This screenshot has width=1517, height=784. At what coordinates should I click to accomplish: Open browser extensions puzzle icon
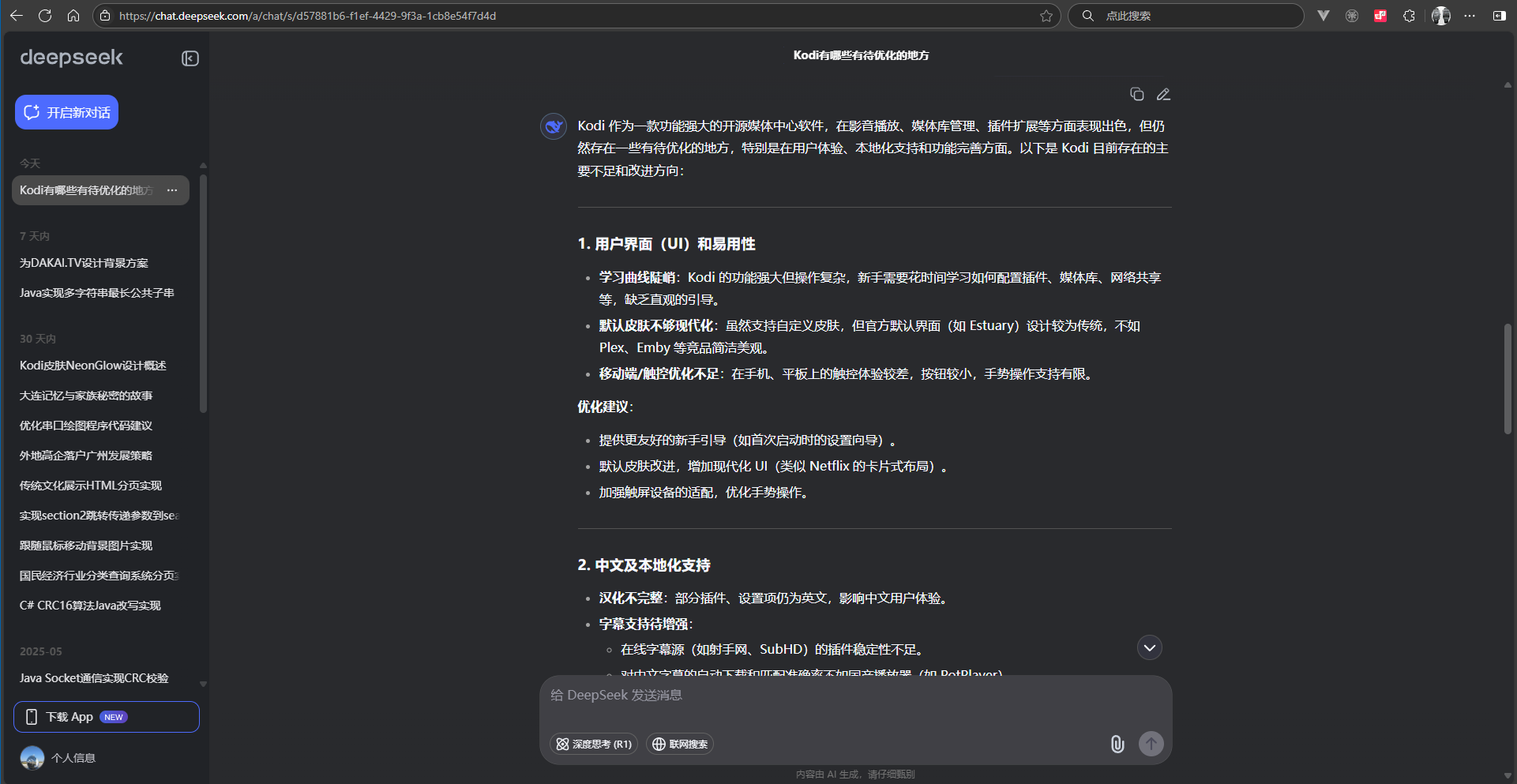[1409, 16]
